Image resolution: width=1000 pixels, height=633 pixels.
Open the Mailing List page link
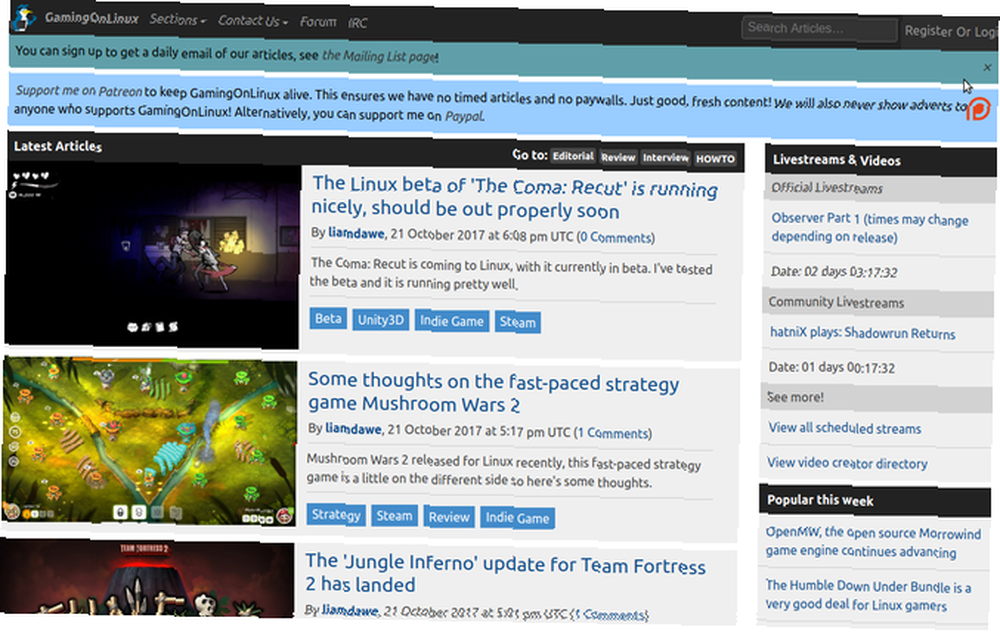pyautogui.click(x=380, y=56)
